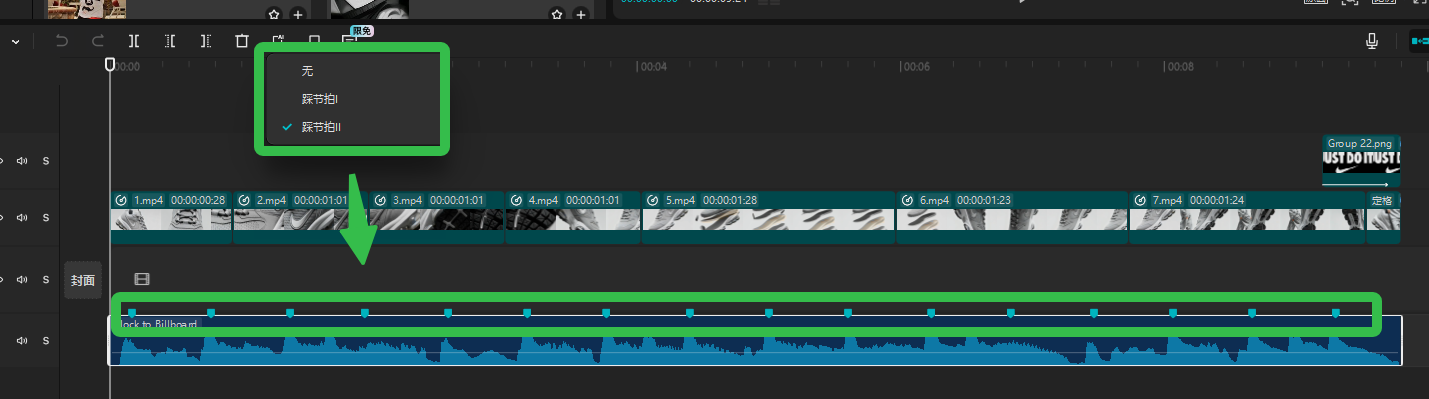1429x399 pixels.
Task: Click speed icon on 6.mp4 clip
Action: pos(908,200)
